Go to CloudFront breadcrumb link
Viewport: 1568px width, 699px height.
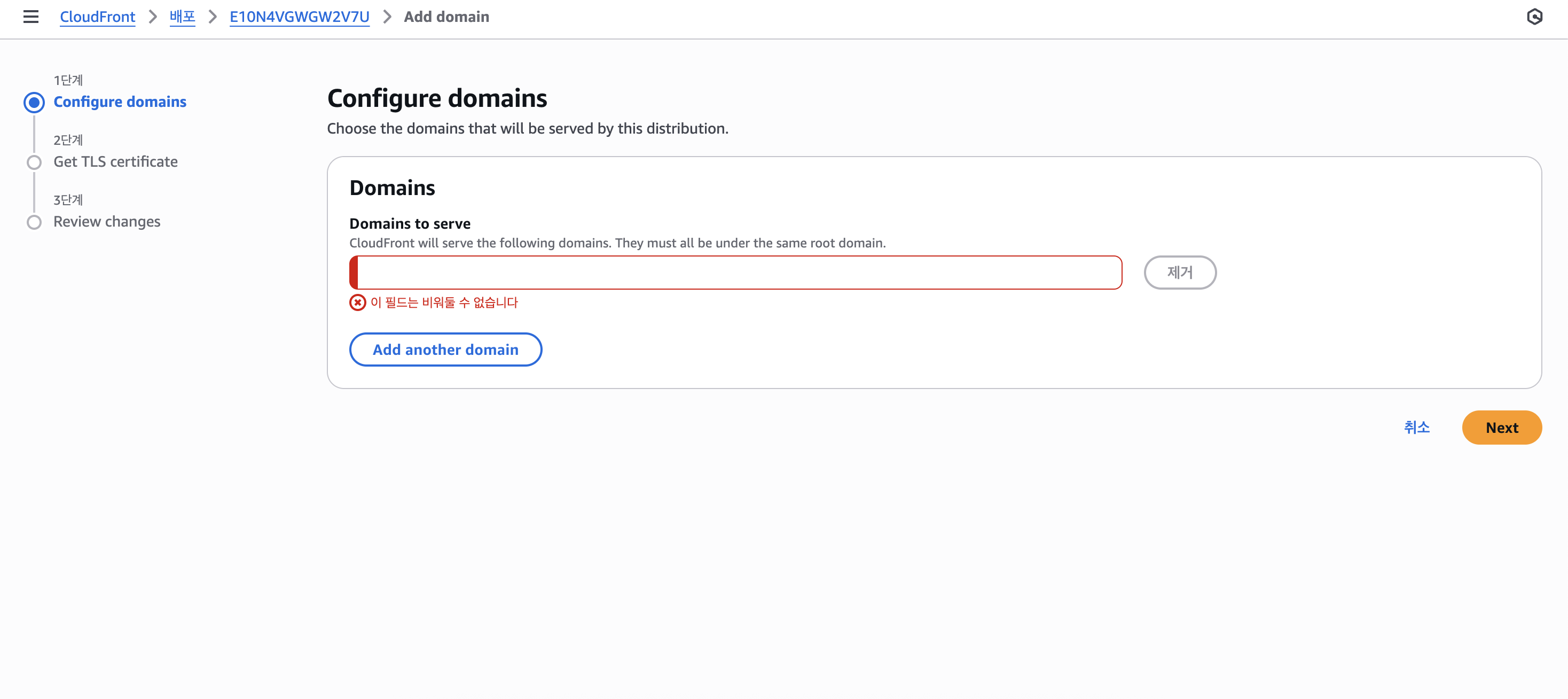click(x=97, y=17)
